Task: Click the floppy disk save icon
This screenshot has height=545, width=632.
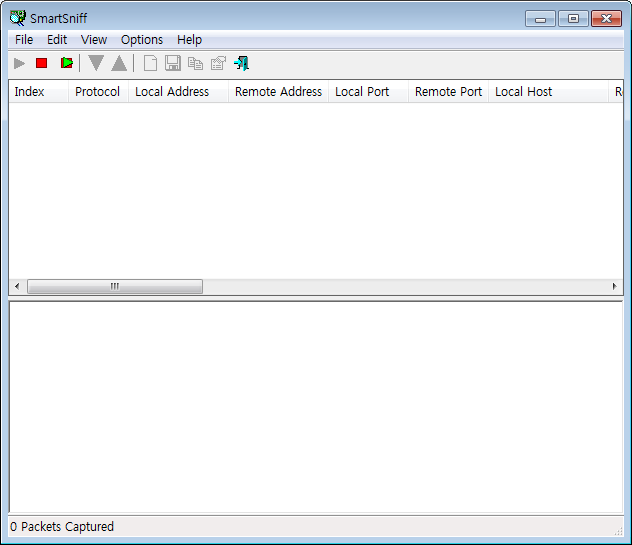Action: (x=173, y=63)
